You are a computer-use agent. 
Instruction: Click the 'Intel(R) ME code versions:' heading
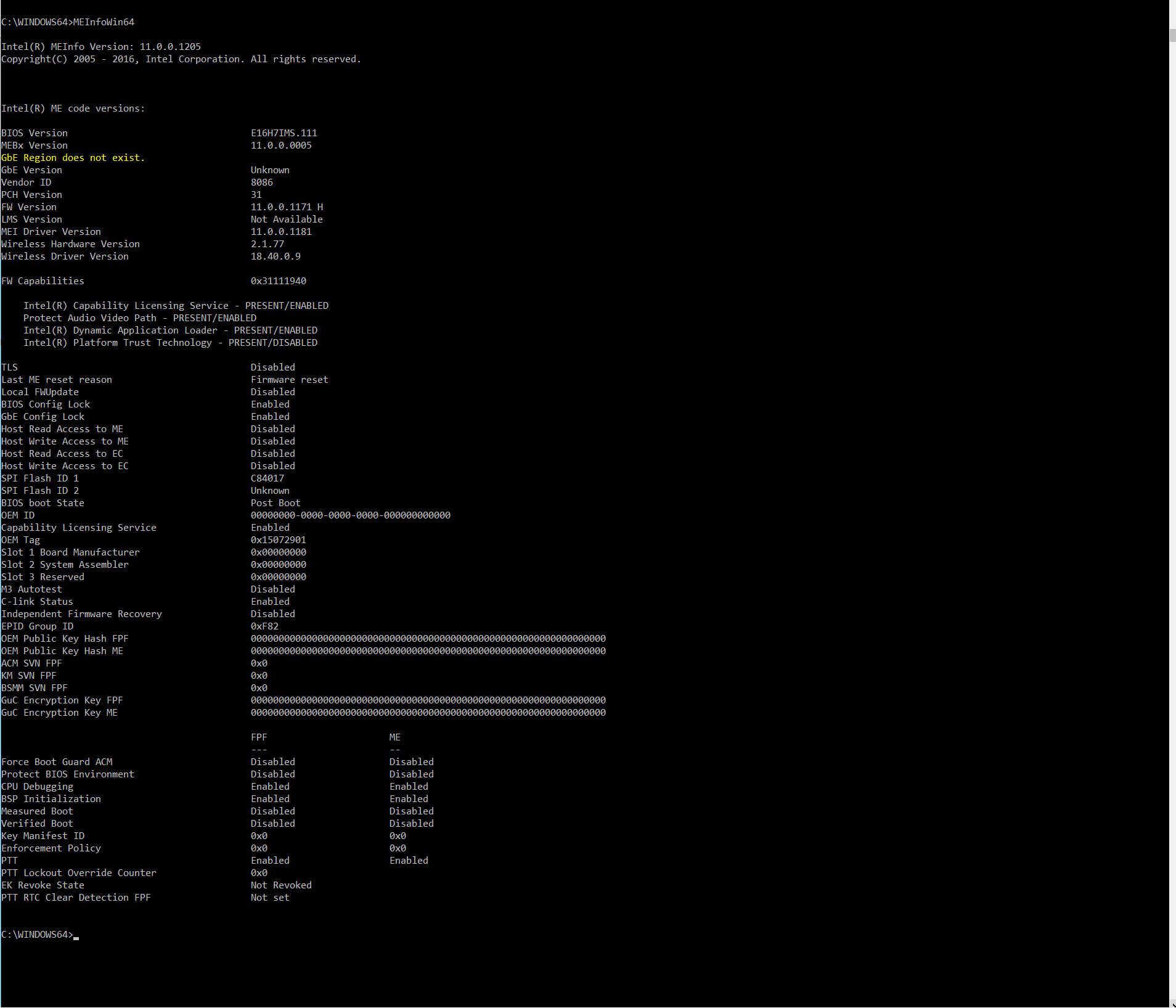(73, 109)
